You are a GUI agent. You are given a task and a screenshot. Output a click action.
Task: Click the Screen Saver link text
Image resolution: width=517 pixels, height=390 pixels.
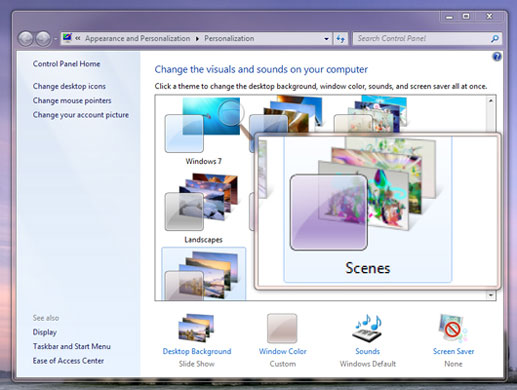click(453, 351)
